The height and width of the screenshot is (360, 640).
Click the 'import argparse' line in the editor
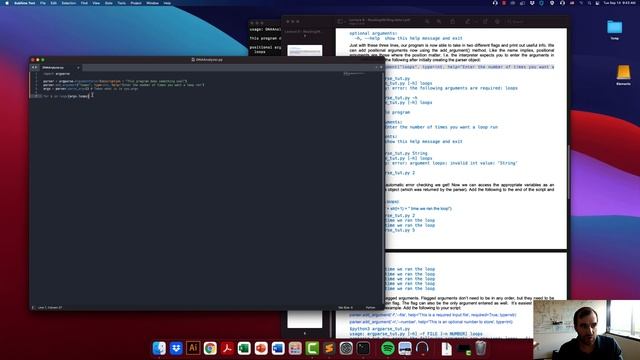(57, 74)
